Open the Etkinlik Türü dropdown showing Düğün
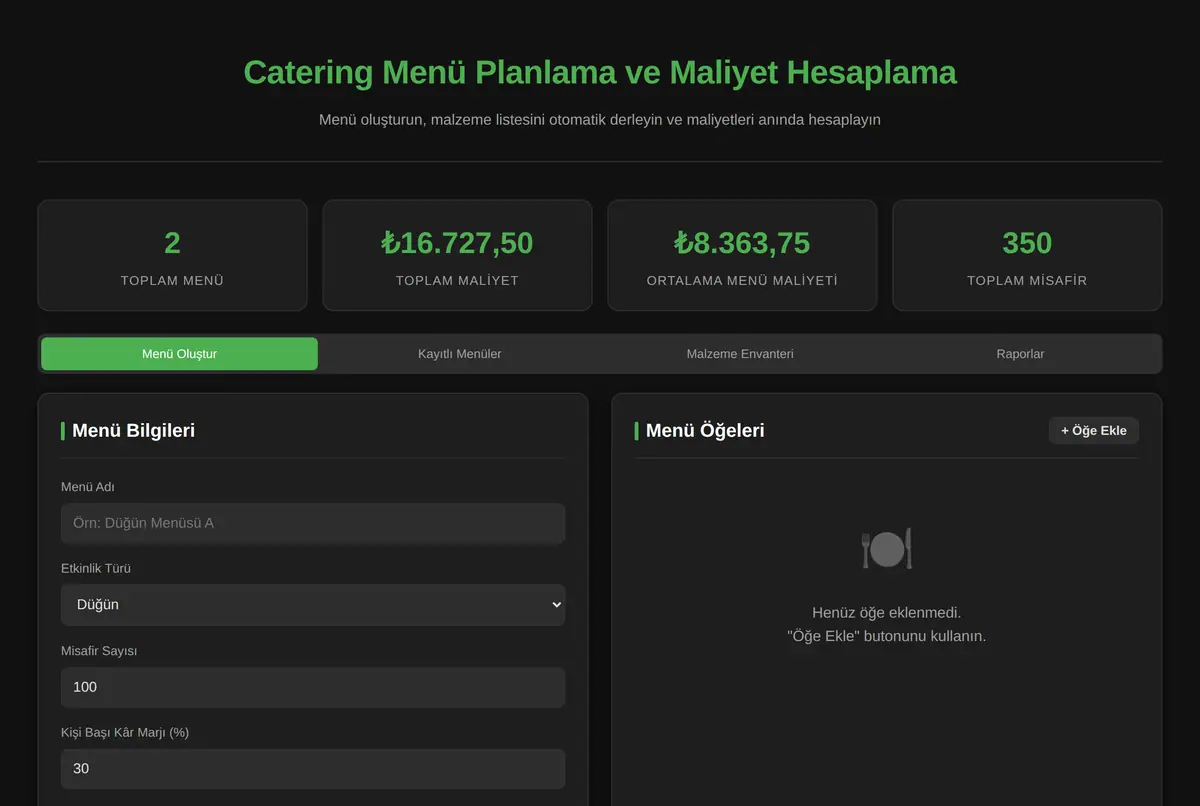 313,605
